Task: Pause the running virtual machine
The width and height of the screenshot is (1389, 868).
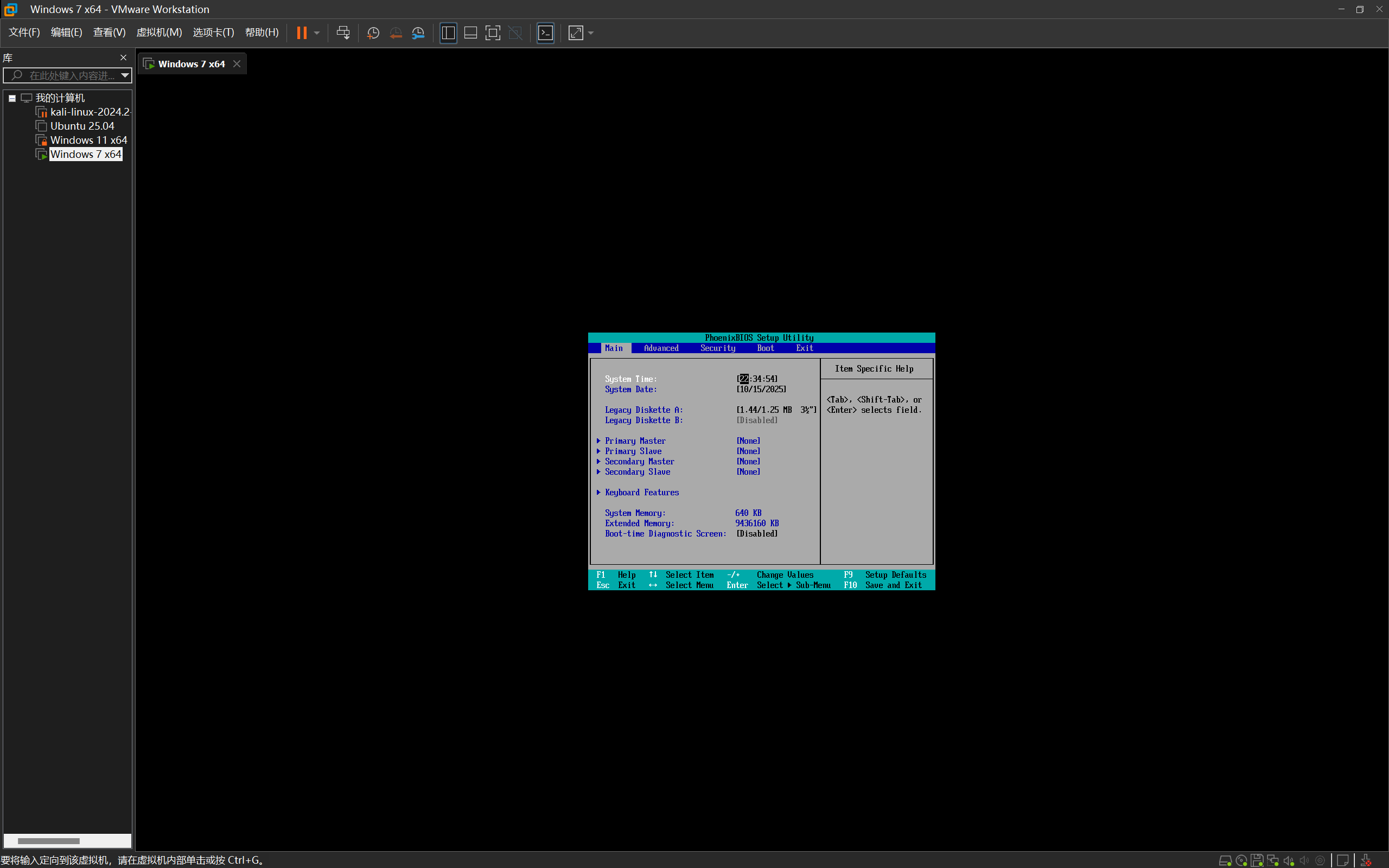Action: click(301, 33)
